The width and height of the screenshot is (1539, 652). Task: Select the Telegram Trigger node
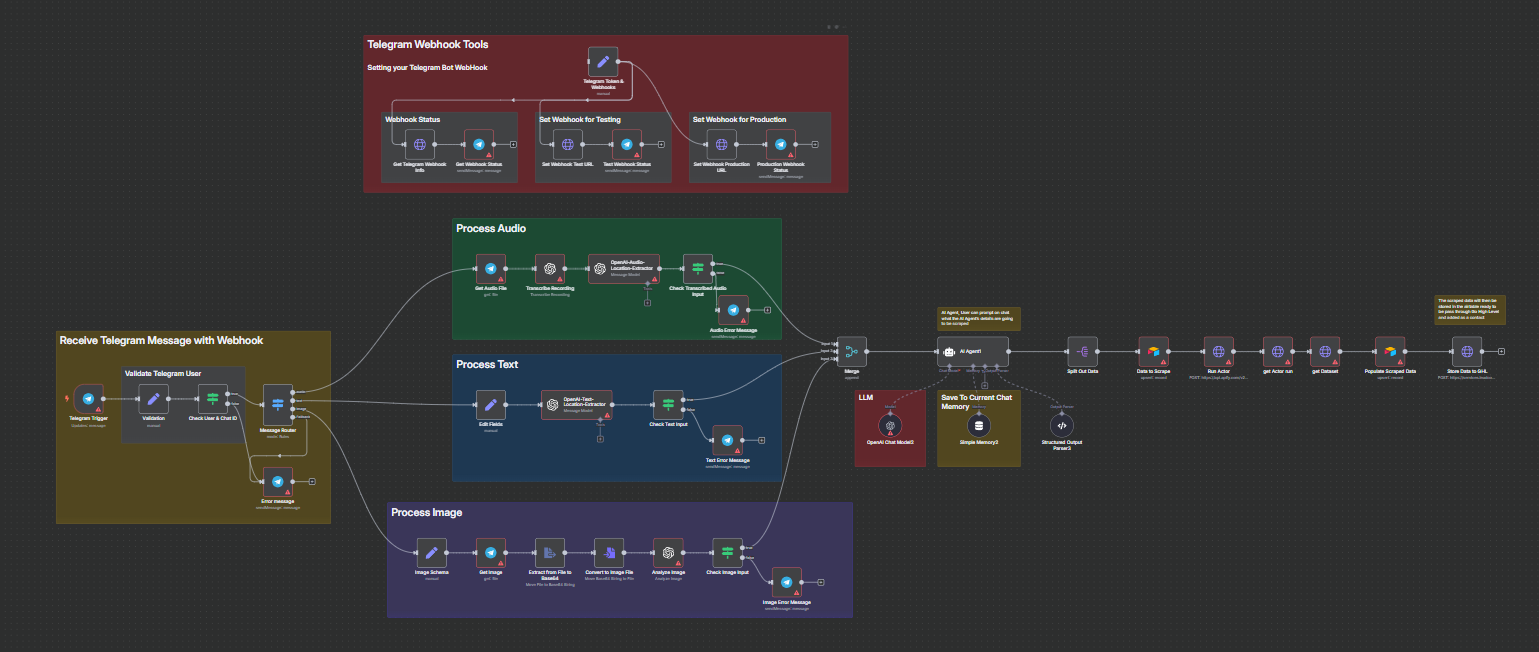pos(88,399)
